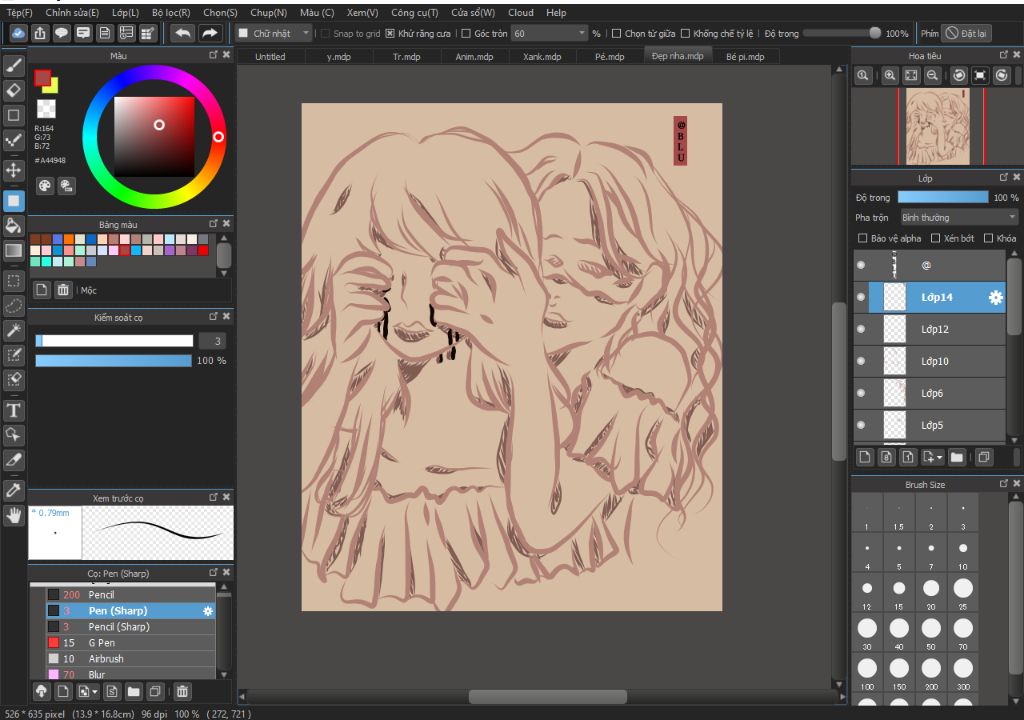Select the Pencil (Sharp) brush
The width and height of the screenshot is (1024, 720).
131,627
